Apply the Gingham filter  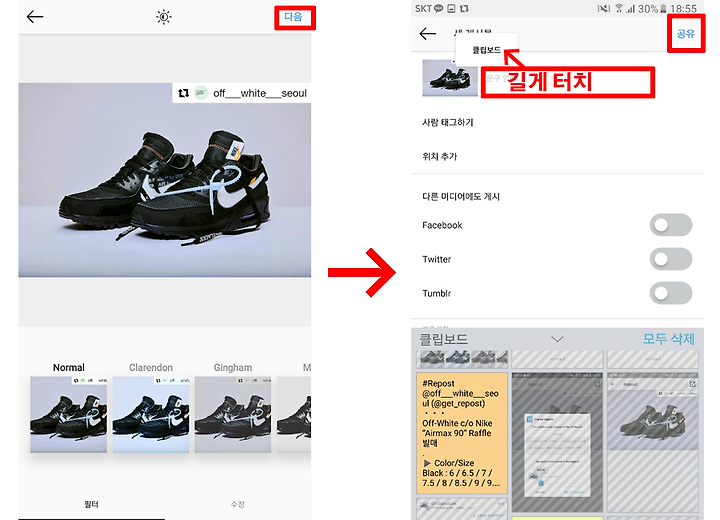click(233, 414)
